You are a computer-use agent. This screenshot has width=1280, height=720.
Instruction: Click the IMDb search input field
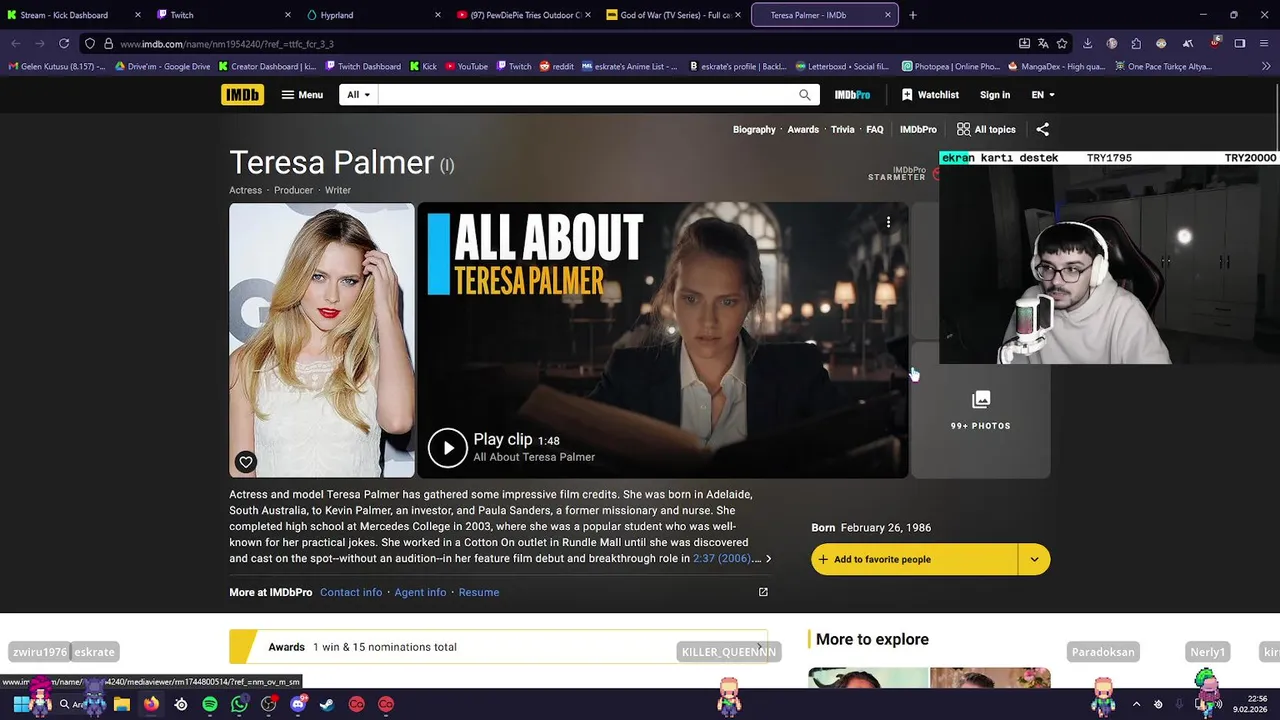coord(585,95)
